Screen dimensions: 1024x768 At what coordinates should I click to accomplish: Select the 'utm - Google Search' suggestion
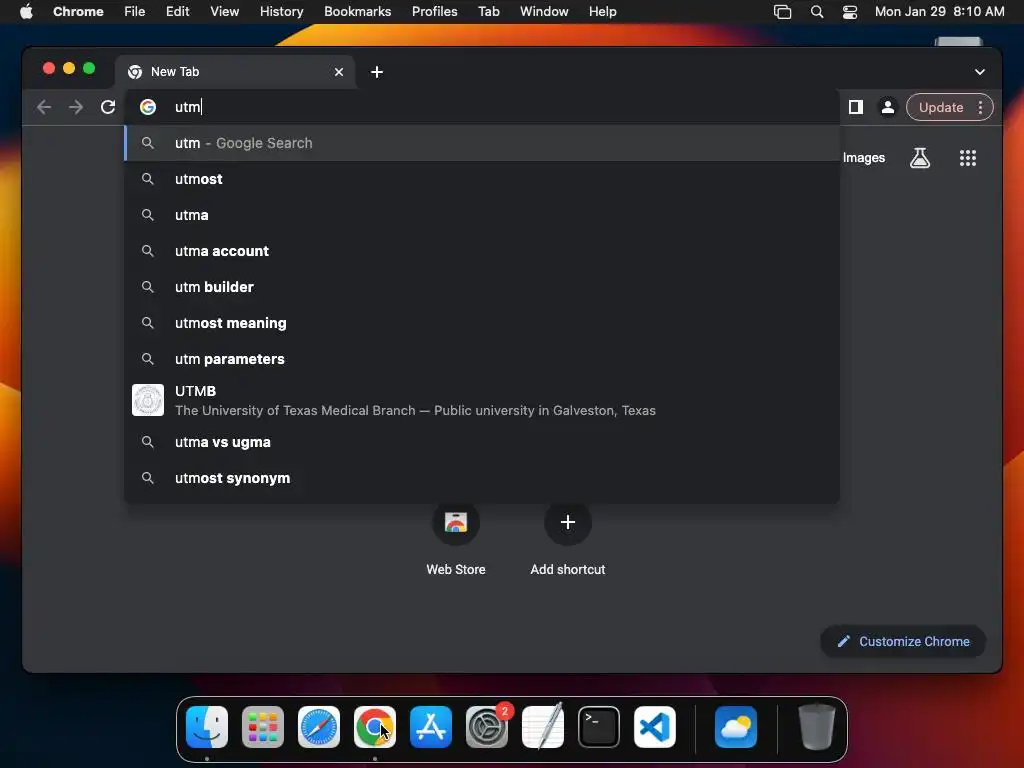[482, 143]
